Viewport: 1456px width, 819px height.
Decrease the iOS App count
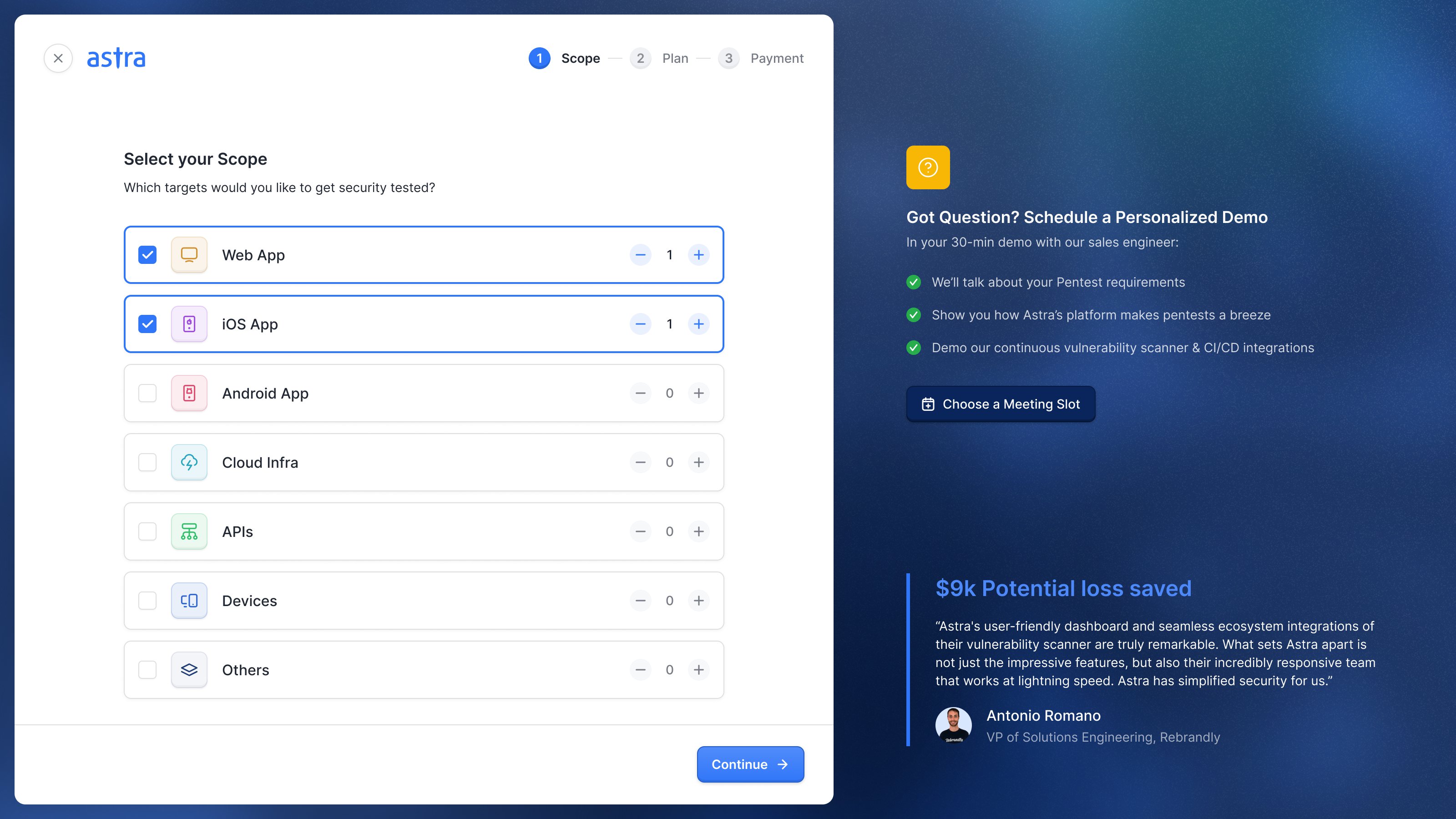click(x=640, y=324)
